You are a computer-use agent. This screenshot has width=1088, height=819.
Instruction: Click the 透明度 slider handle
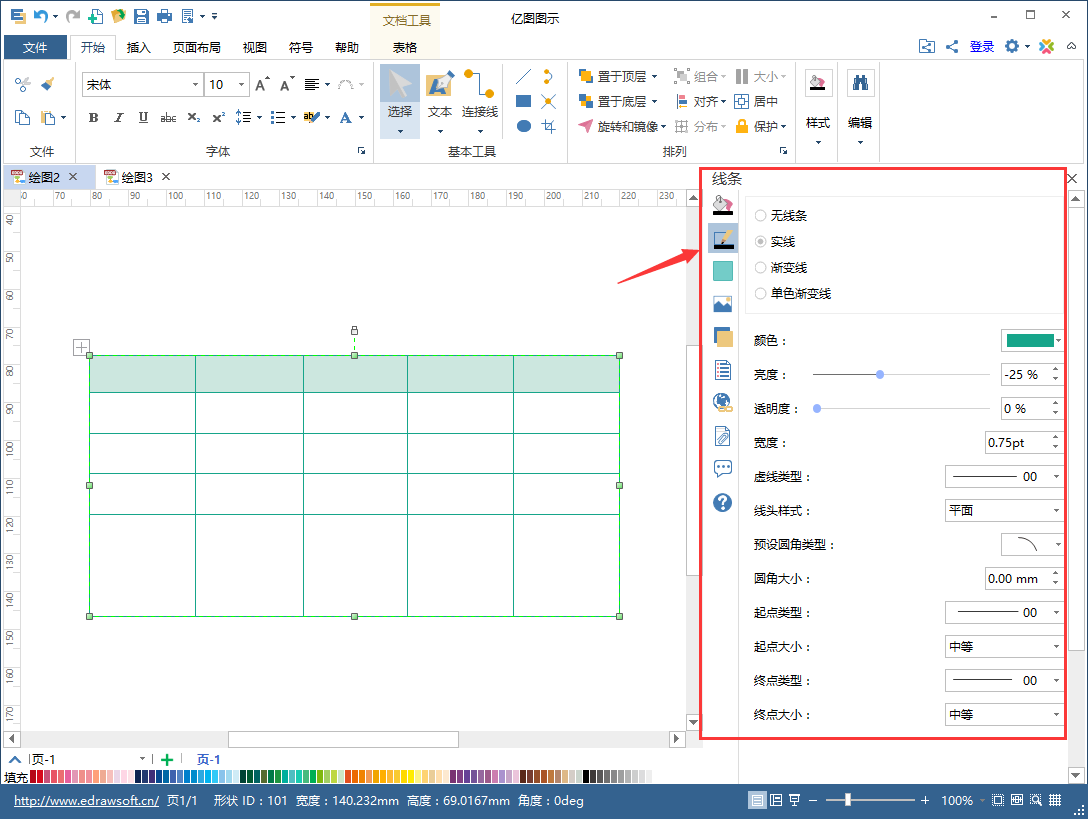(x=817, y=409)
